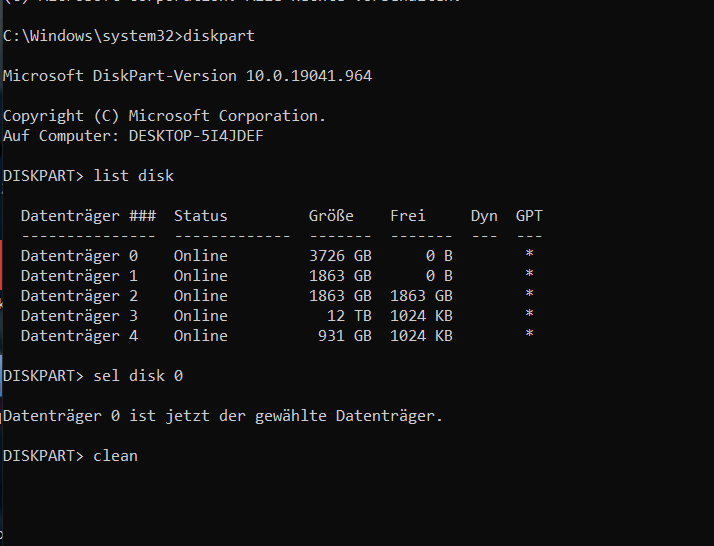Click the "Frei" column header

(408, 216)
